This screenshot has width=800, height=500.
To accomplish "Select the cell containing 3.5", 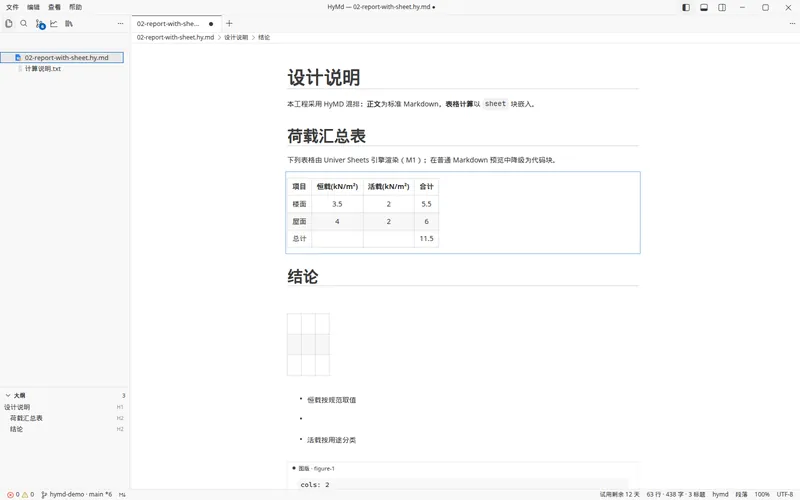I will pos(337,204).
